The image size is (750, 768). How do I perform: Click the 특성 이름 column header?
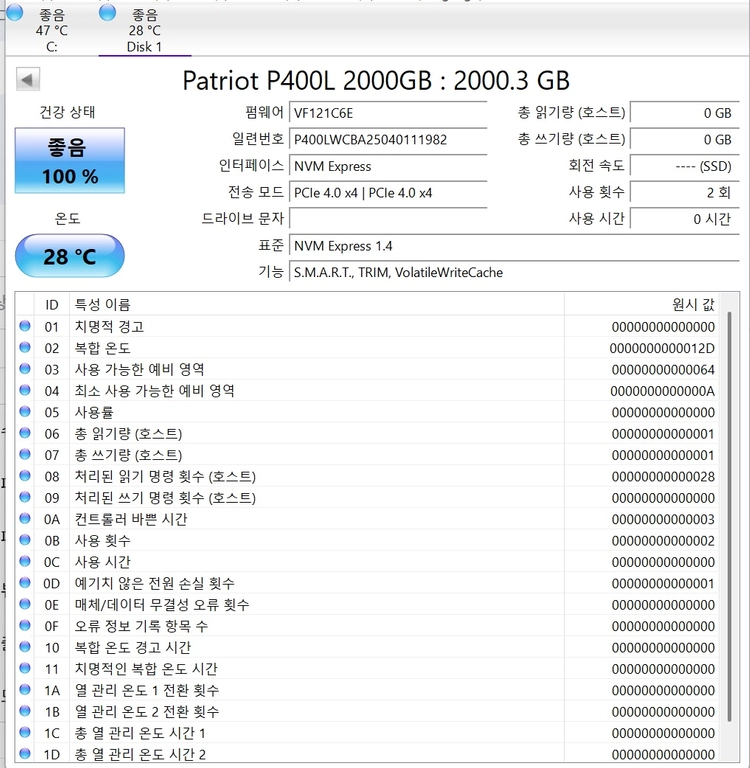pyautogui.click(x=316, y=305)
